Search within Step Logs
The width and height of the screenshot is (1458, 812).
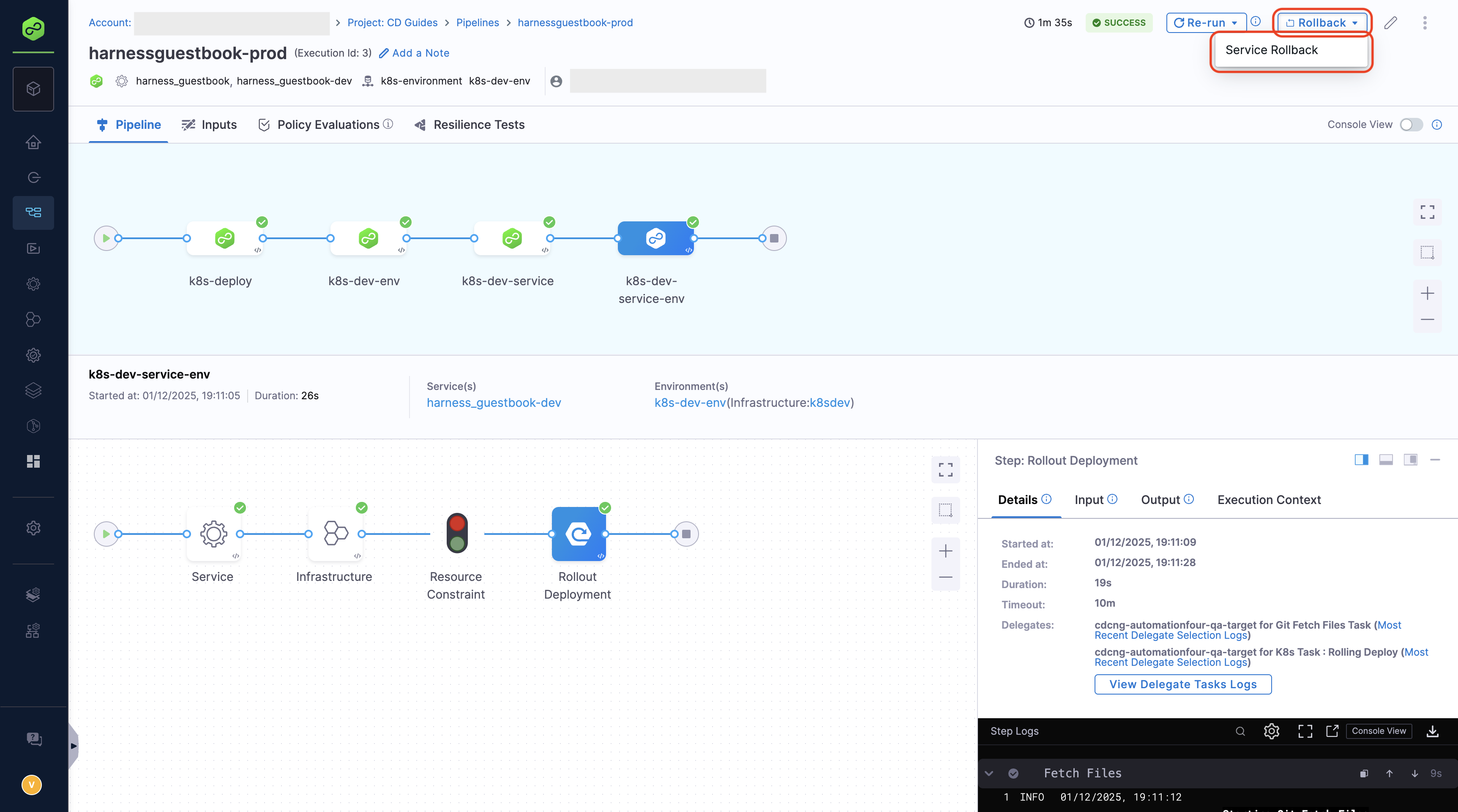1240,731
